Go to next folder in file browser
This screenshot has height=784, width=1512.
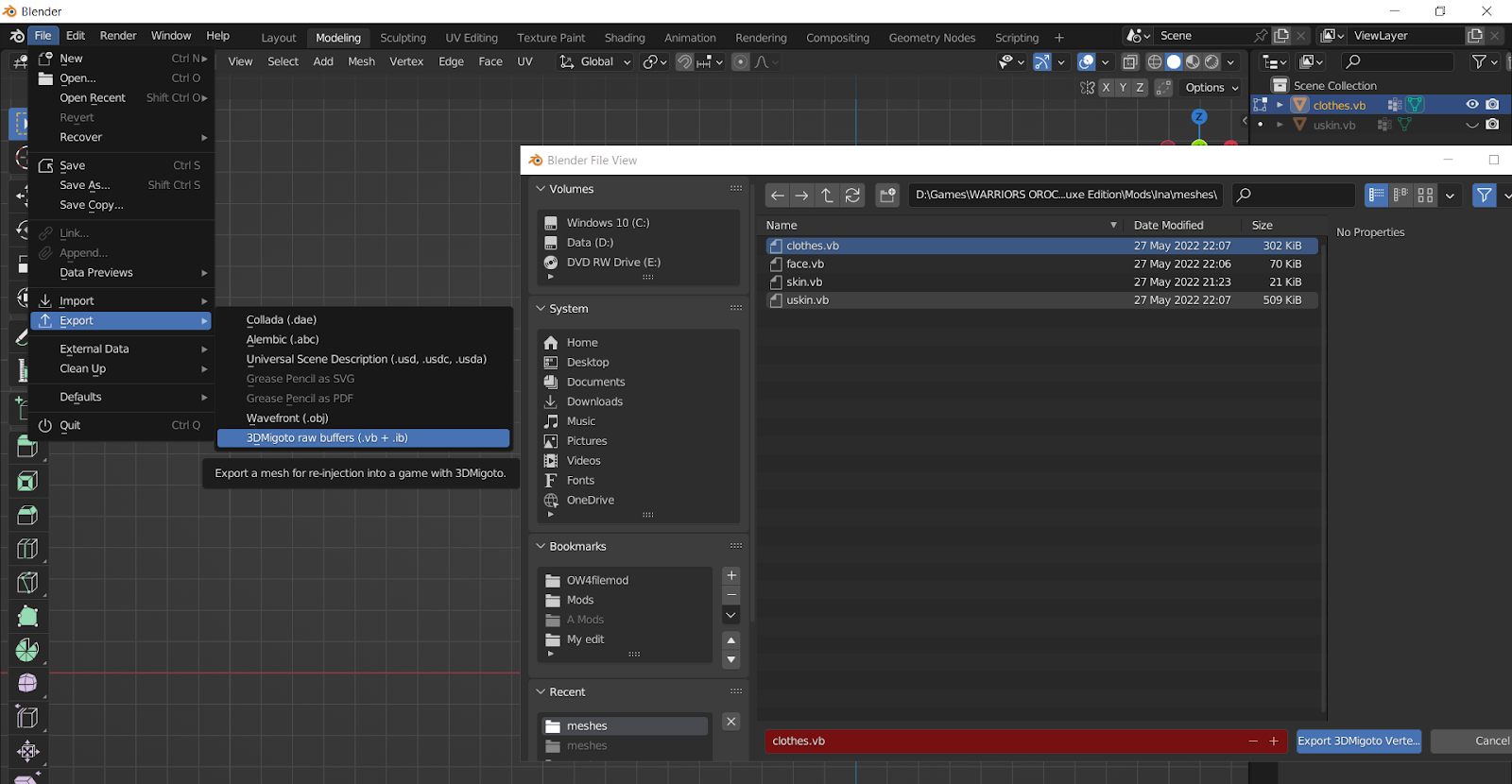[801, 195]
